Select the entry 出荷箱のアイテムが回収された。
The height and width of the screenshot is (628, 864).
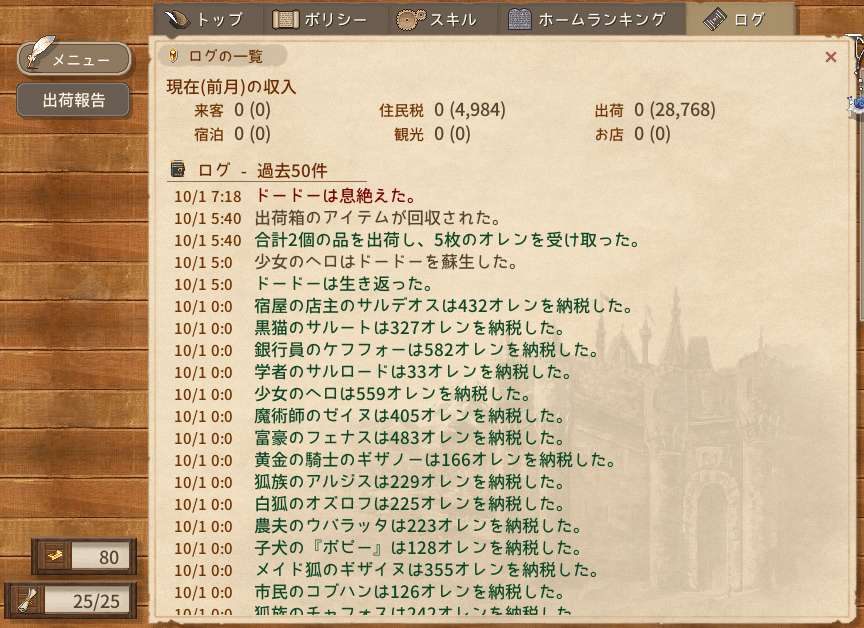pyautogui.click(x=378, y=218)
